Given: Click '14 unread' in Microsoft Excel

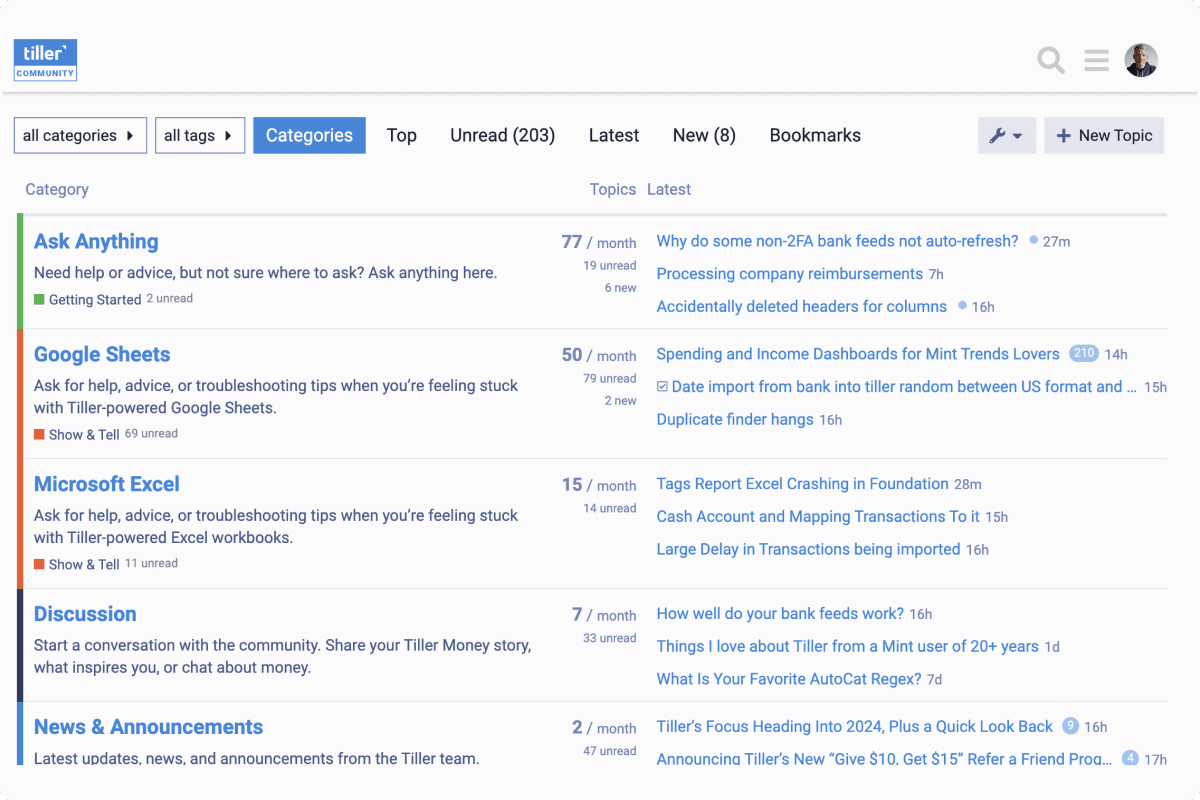Looking at the screenshot, I should click(x=610, y=509).
